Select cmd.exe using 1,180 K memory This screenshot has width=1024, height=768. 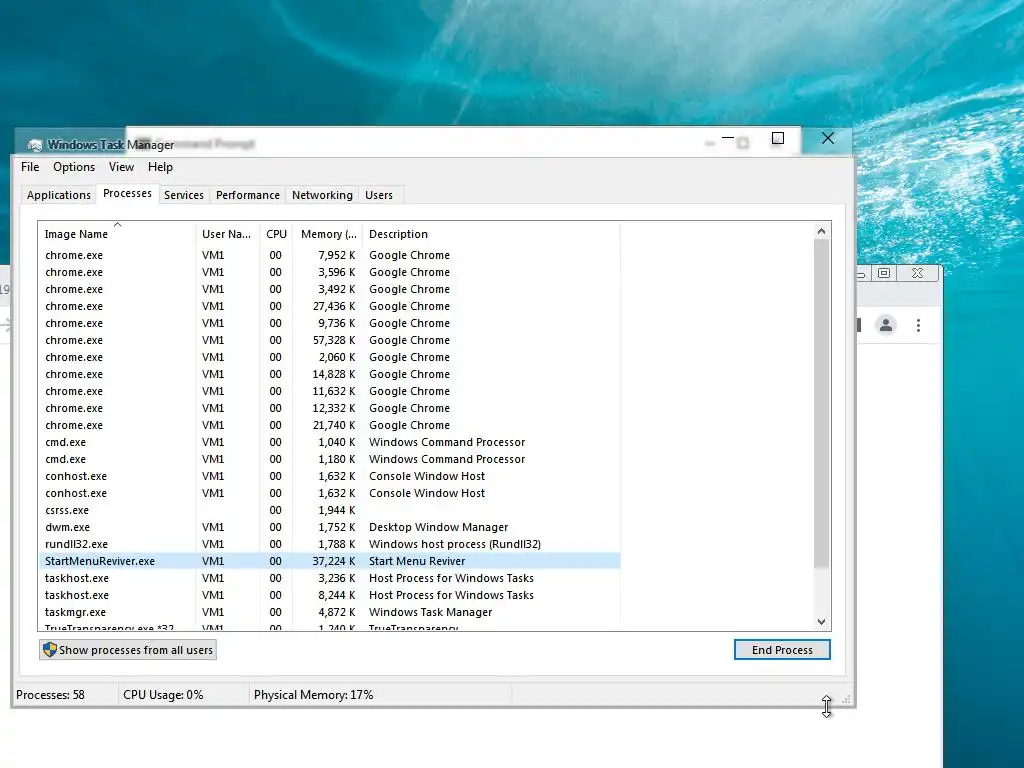tap(329, 459)
